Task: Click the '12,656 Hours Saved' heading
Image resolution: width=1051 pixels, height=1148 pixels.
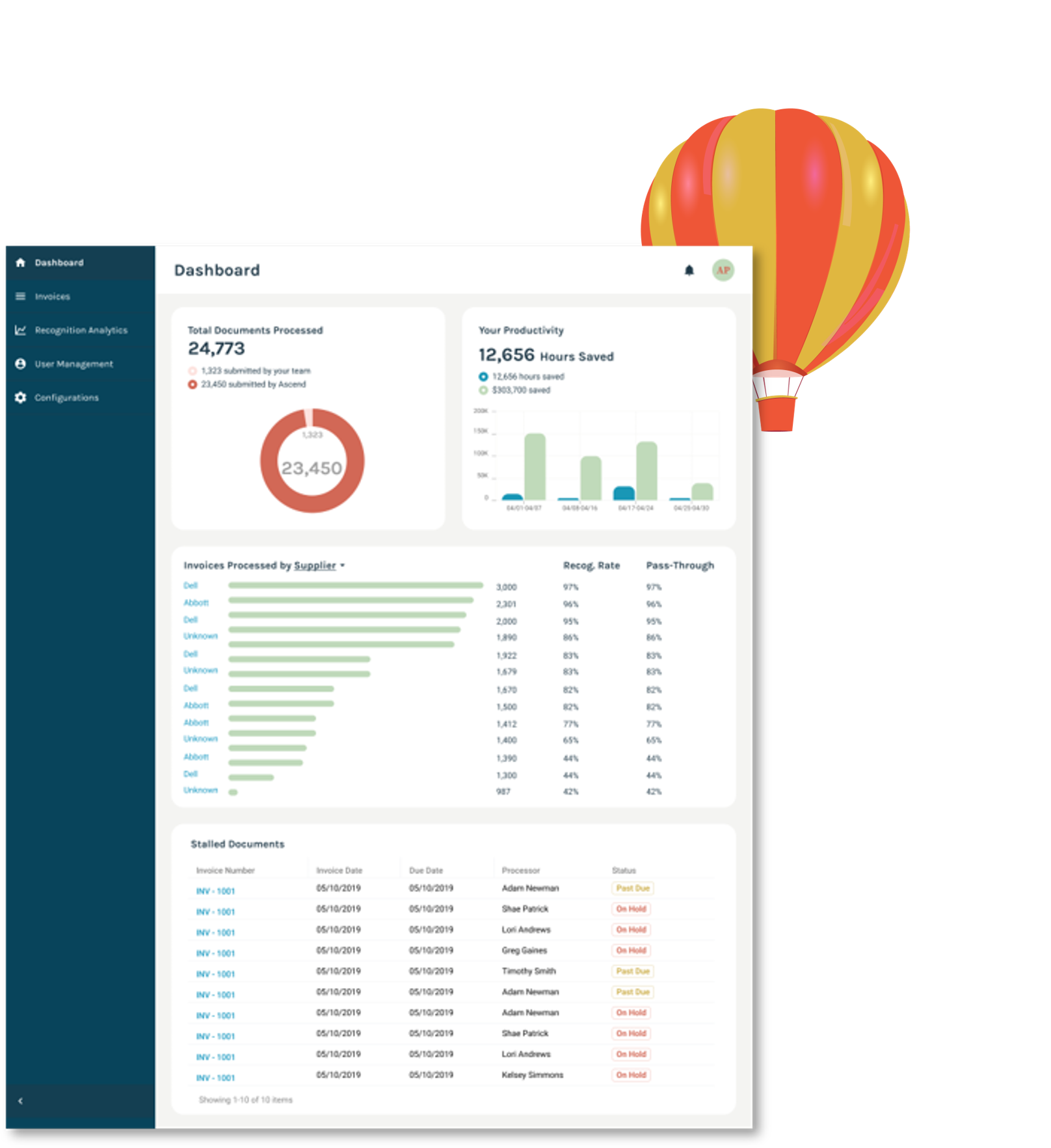Action: 546,355
